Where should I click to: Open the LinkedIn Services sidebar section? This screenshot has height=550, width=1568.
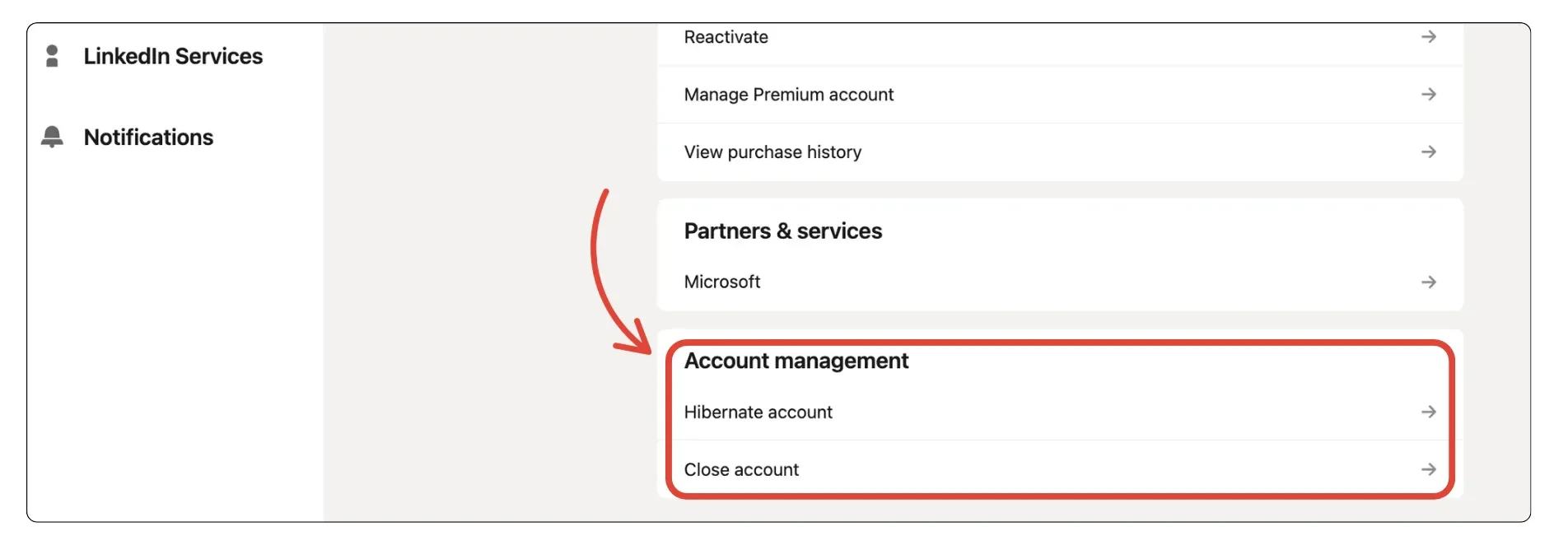(x=173, y=56)
